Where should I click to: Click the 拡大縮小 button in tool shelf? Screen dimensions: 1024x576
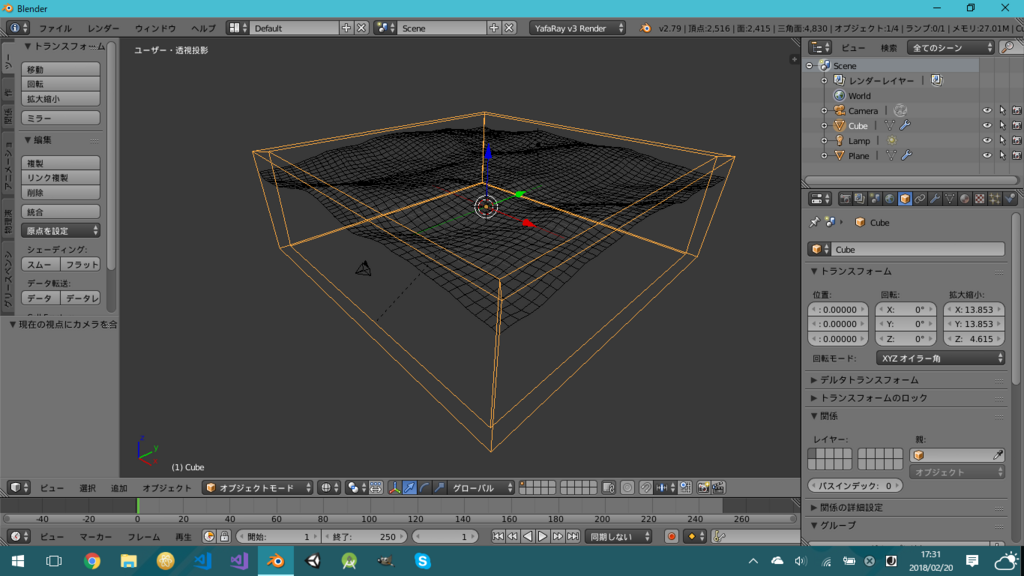(x=61, y=99)
